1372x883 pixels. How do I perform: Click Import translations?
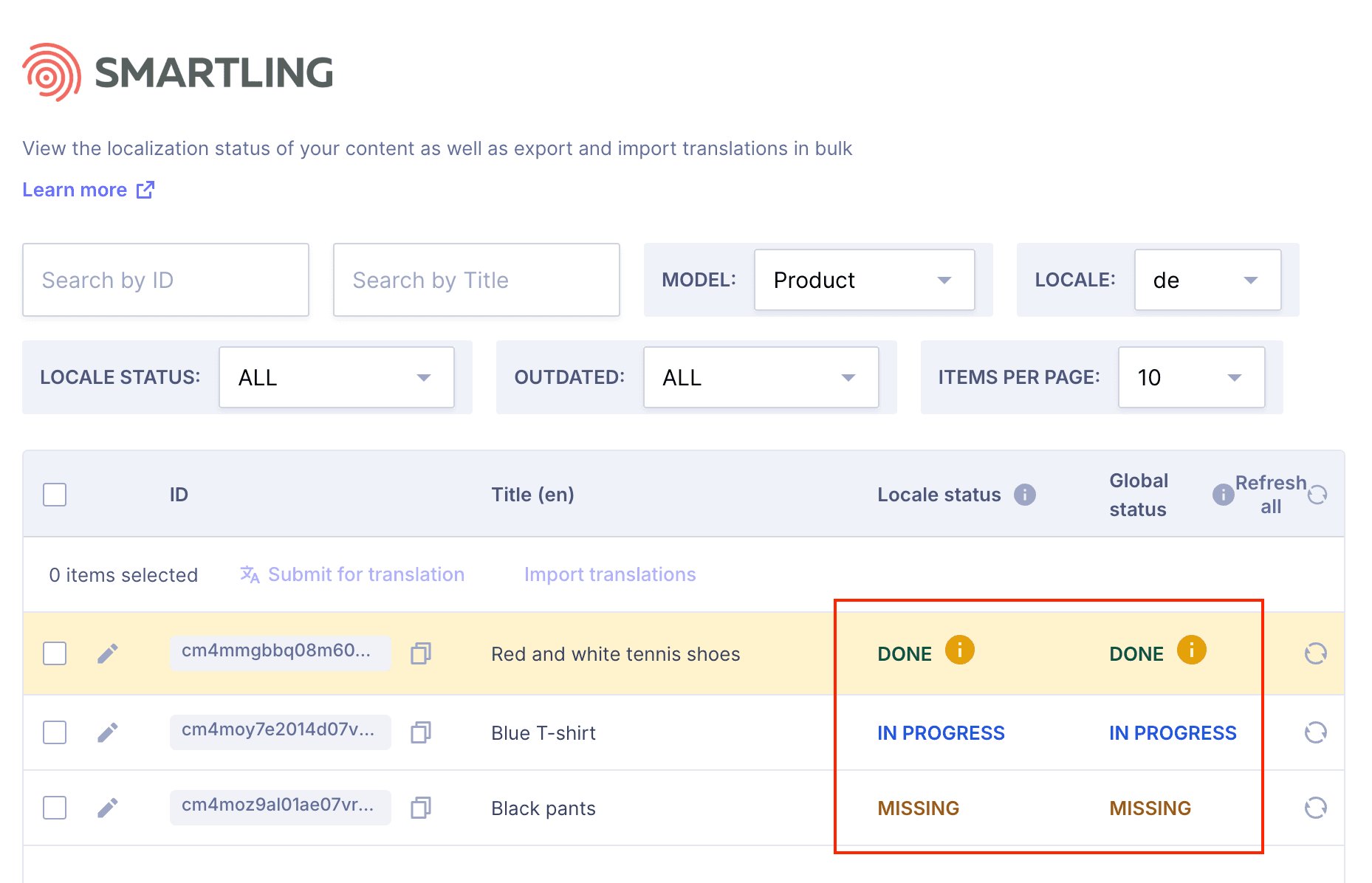(x=609, y=574)
